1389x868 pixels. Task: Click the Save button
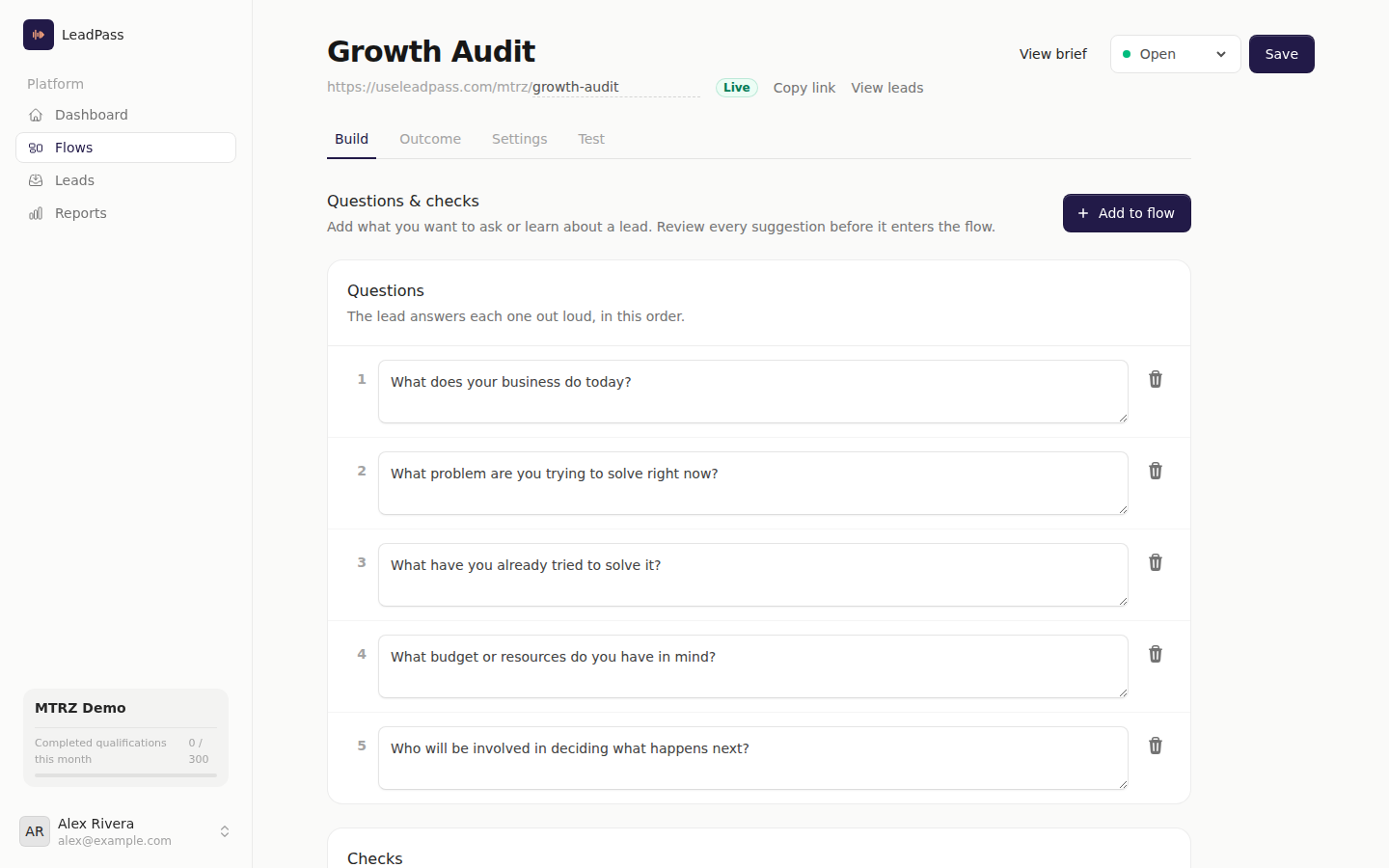[x=1281, y=54]
